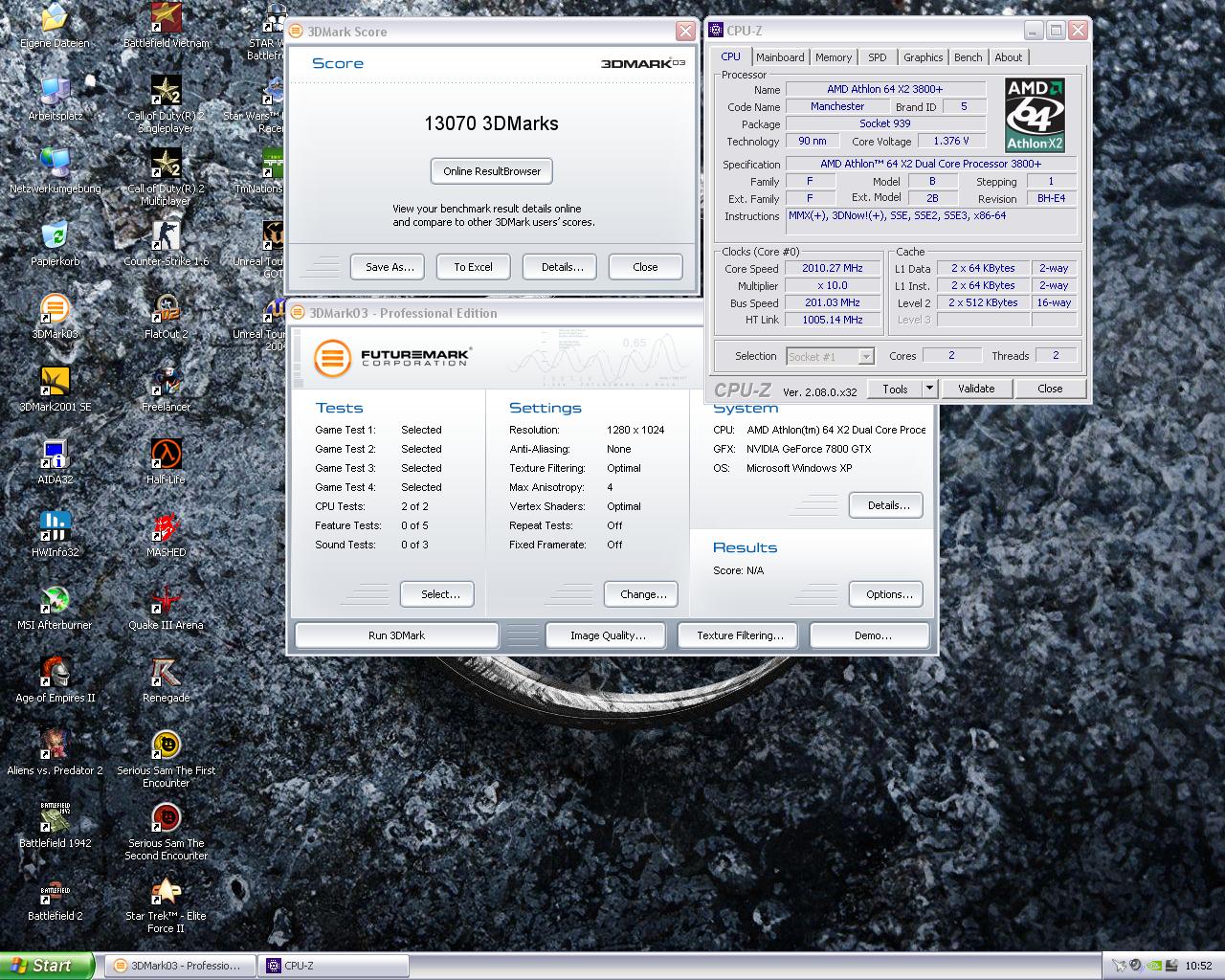
Task: Click the taskbar clock showing 10:52
Action: [1198, 966]
